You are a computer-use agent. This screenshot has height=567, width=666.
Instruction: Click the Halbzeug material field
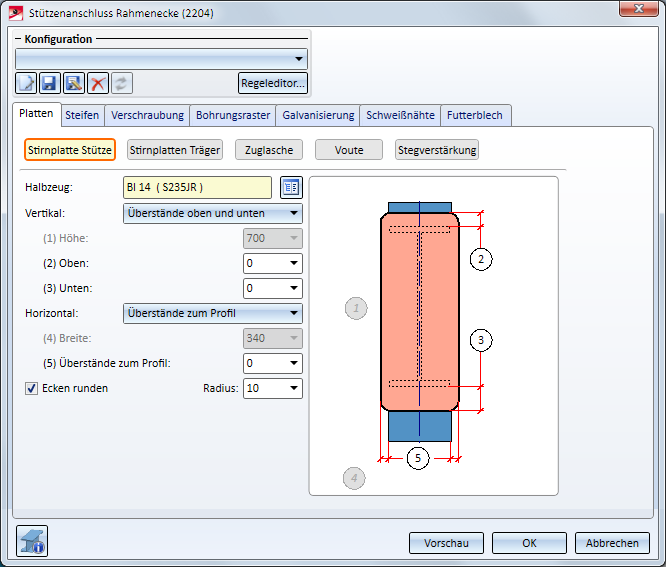point(196,187)
